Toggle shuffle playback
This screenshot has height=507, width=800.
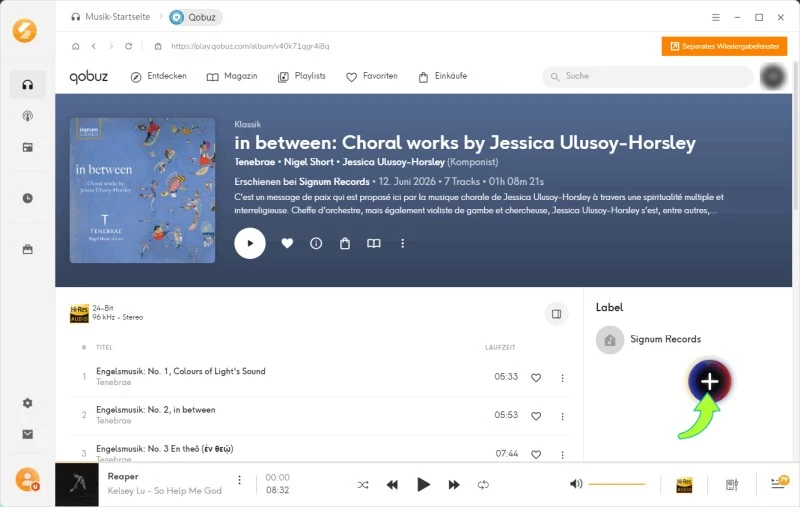pyautogui.click(x=363, y=485)
